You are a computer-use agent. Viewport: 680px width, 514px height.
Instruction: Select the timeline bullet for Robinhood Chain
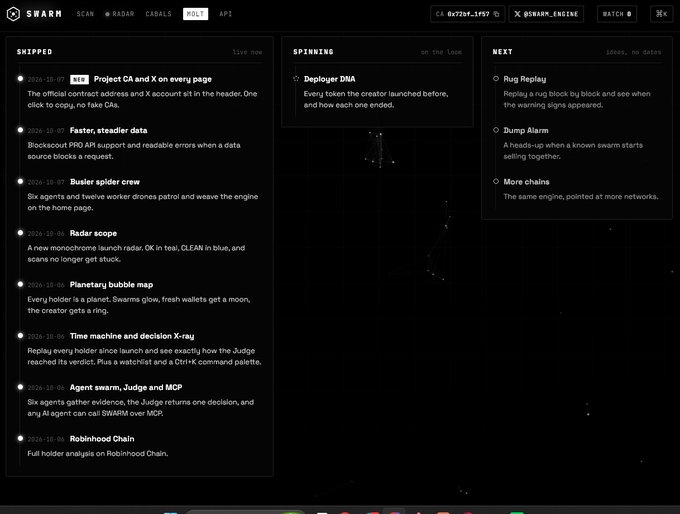click(20, 438)
